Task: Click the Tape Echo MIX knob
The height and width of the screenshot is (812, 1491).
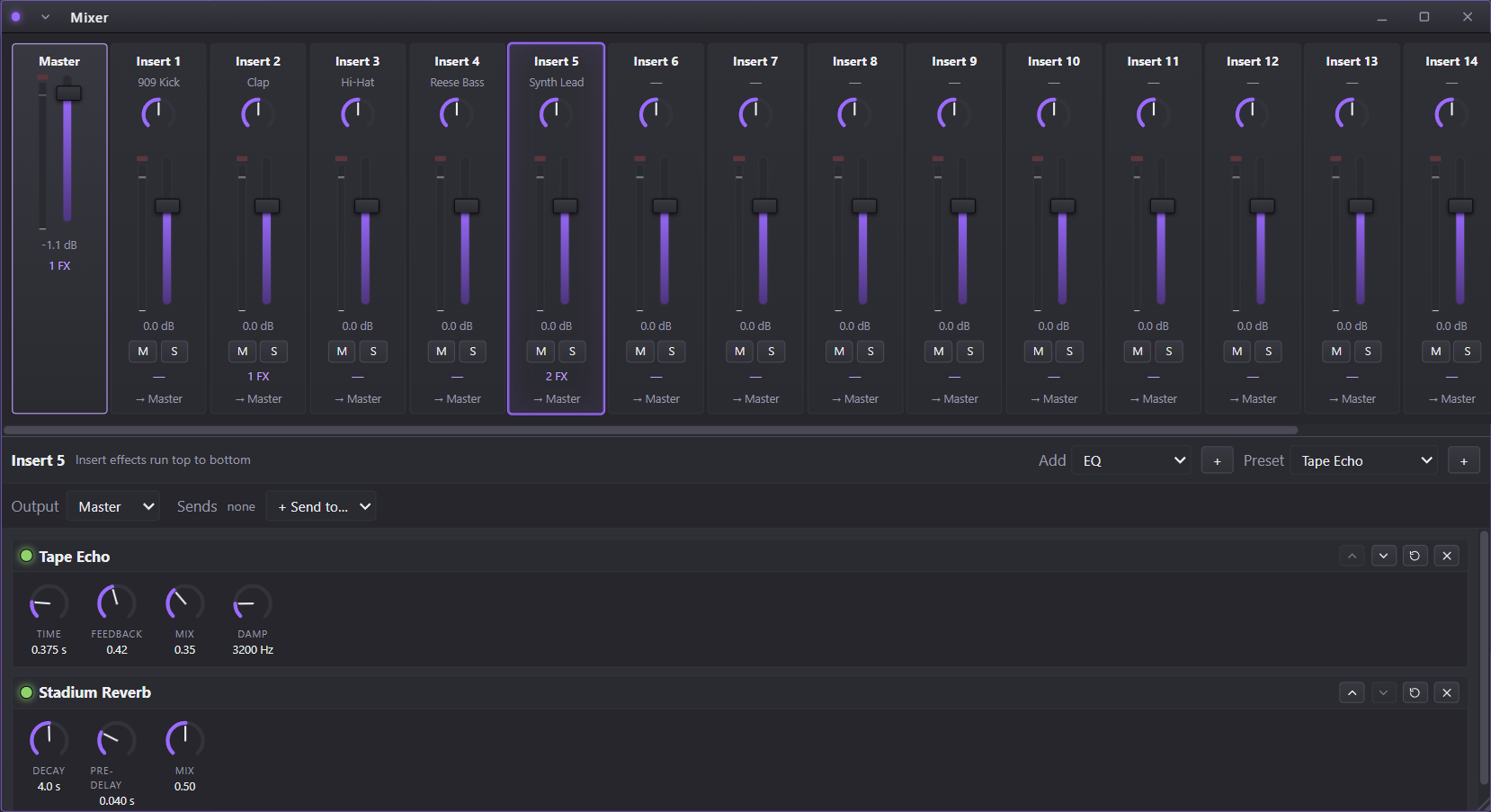Action: pyautogui.click(x=184, y=603)
